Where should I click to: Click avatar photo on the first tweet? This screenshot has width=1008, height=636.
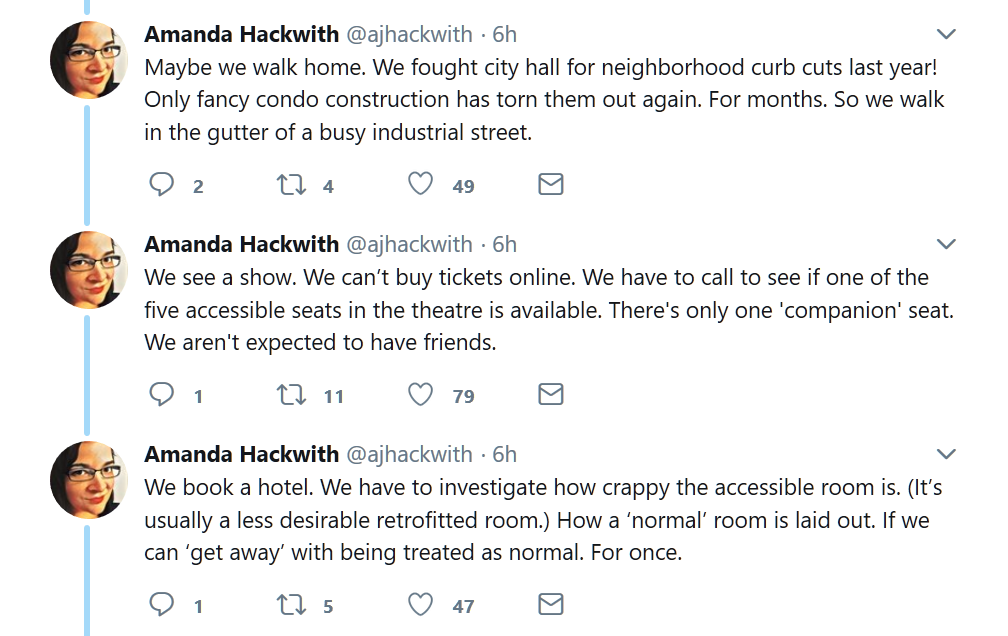88,60
